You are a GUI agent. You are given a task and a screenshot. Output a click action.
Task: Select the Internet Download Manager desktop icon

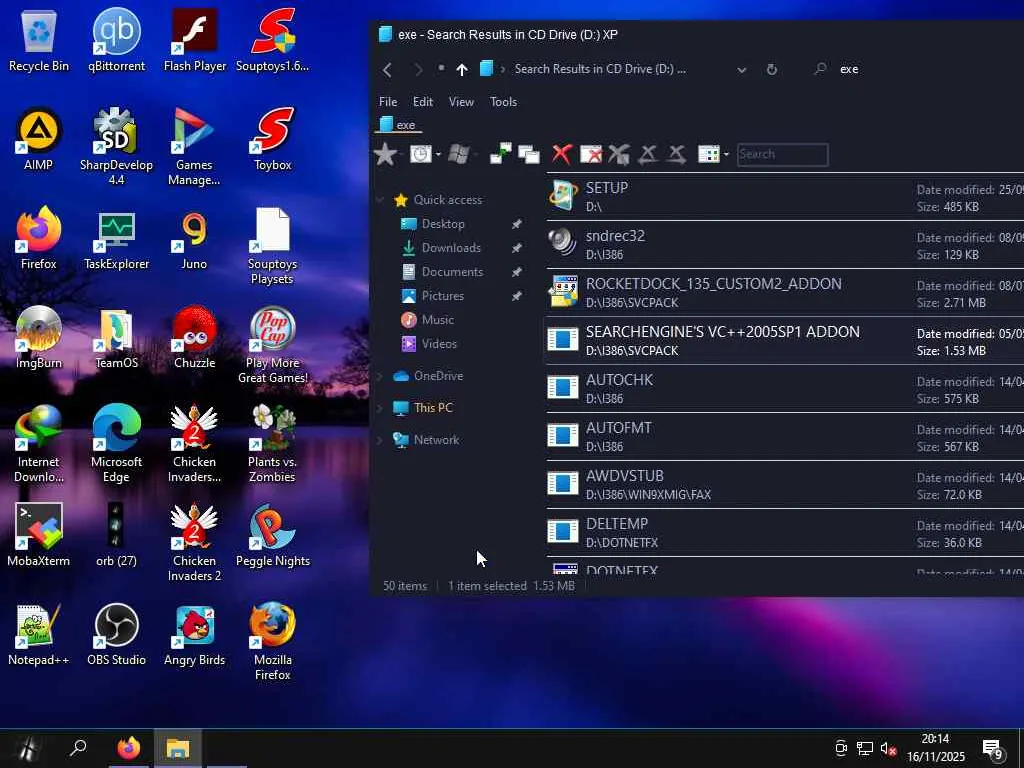[39, 443]
